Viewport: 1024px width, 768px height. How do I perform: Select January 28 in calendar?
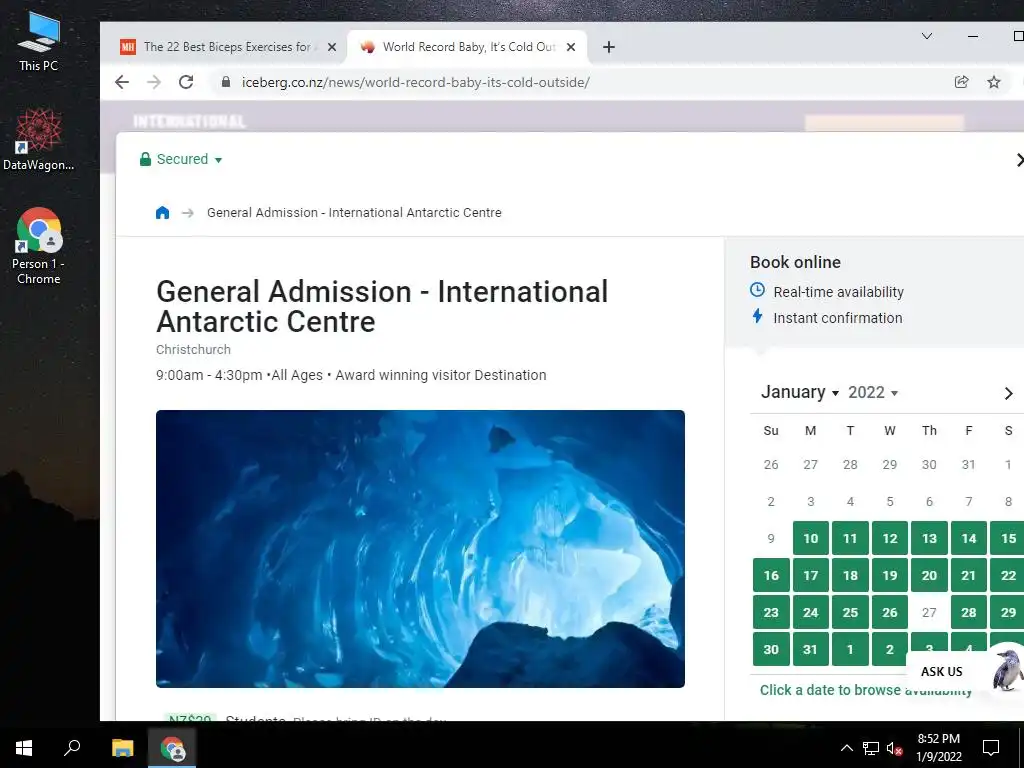tap(968, 613)
